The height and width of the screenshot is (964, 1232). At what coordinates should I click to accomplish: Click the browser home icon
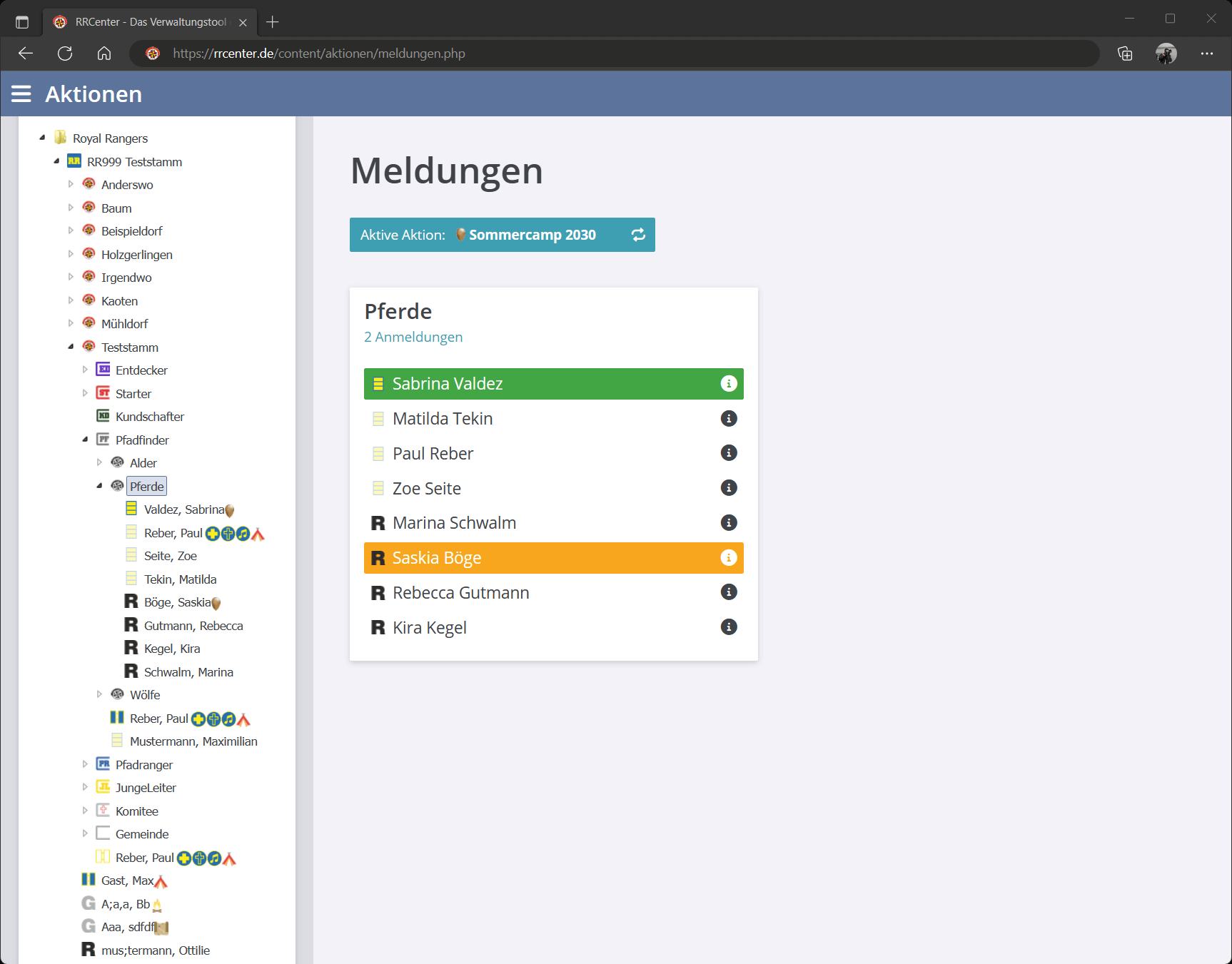[x=104, y=54]
